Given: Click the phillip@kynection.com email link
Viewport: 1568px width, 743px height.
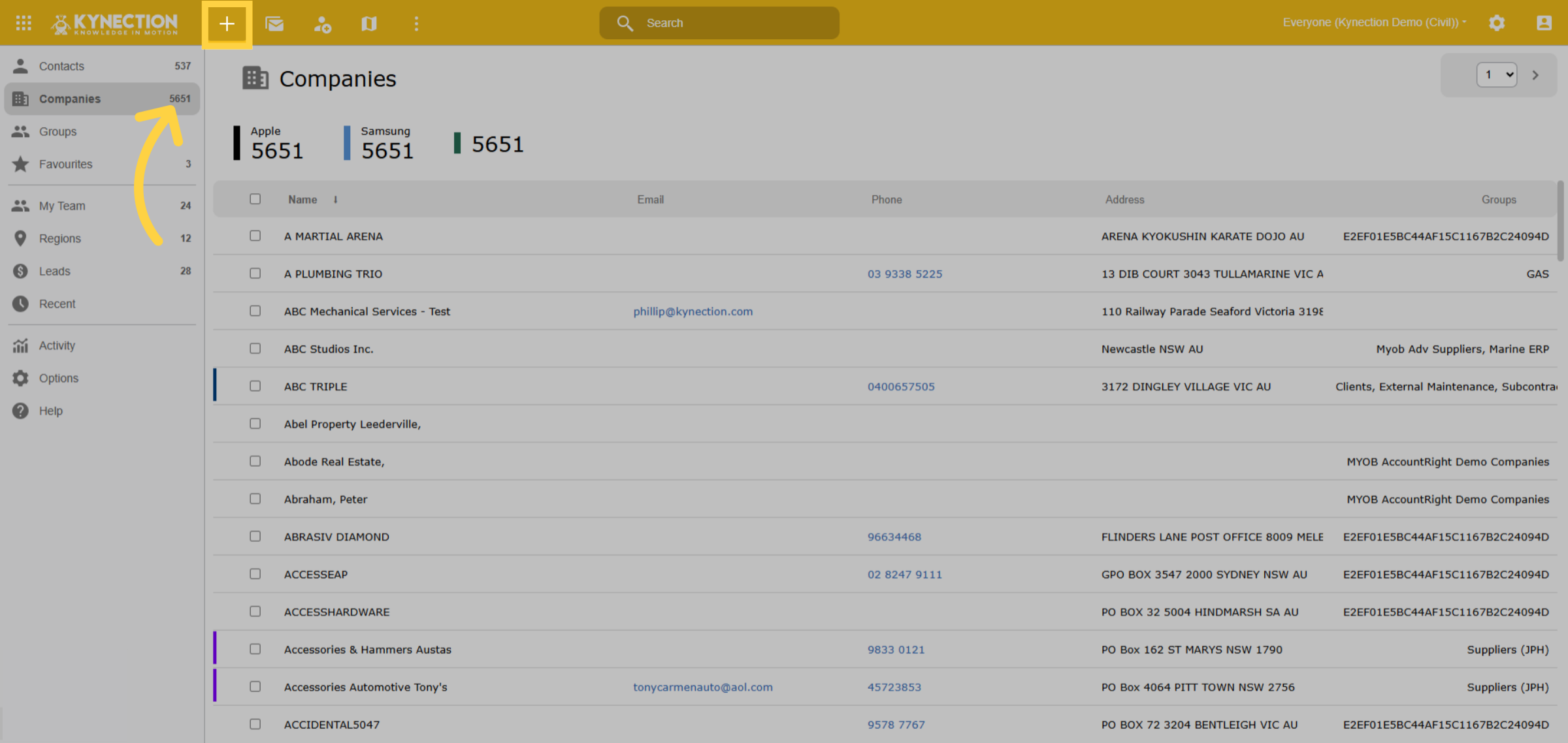Looking at the screenshot, I should (693, 311).
